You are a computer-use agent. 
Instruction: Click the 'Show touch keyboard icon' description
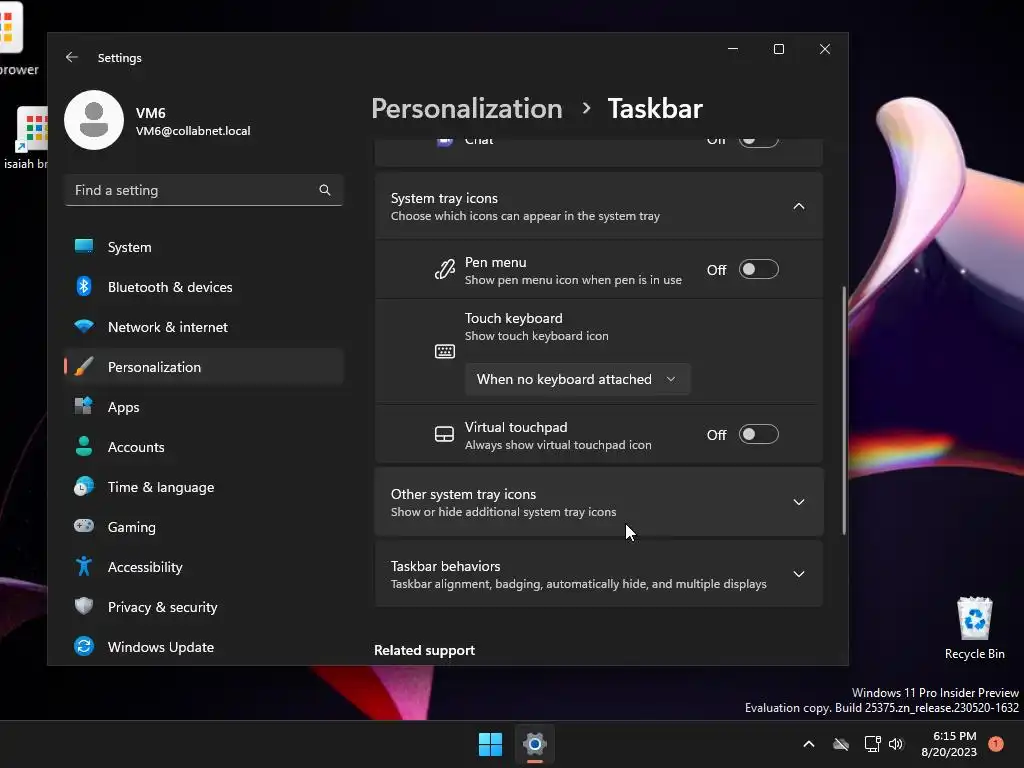(536, 336)
